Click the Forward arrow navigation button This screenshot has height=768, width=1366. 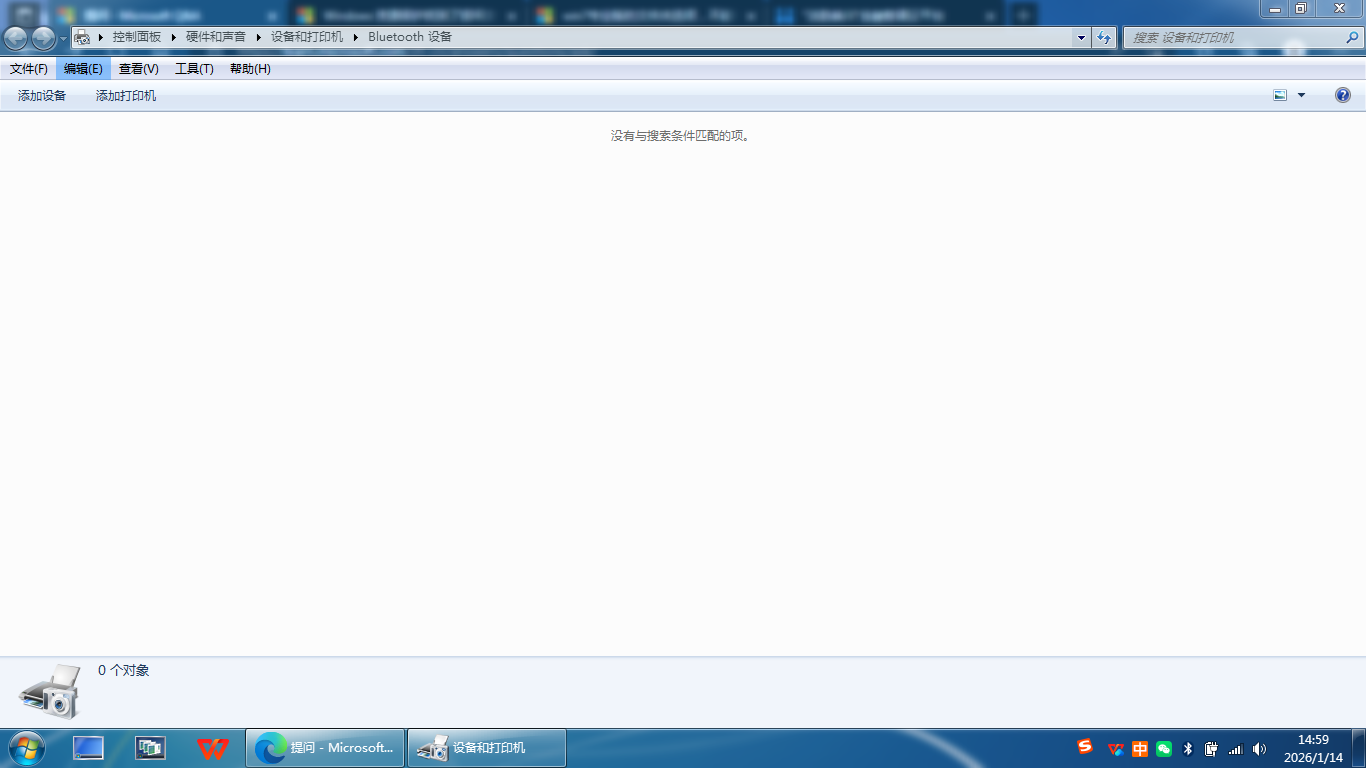[x=43, y=38]
